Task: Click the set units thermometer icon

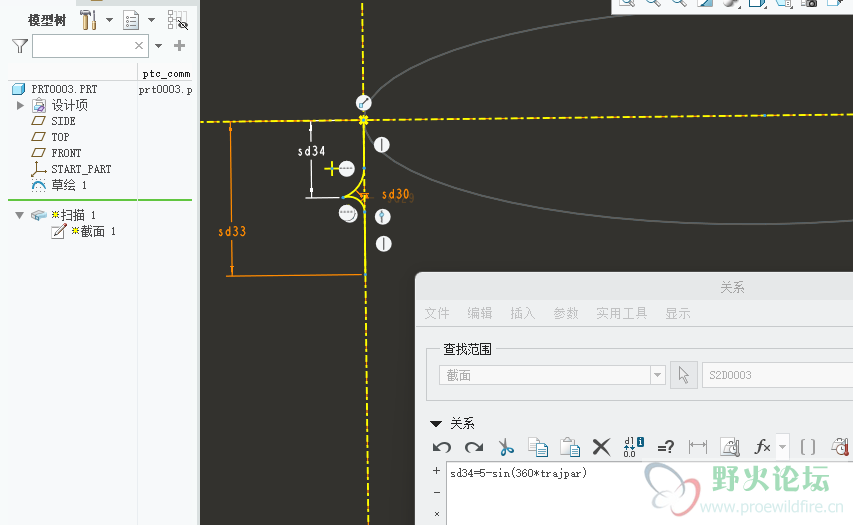Action: point(730,447)
